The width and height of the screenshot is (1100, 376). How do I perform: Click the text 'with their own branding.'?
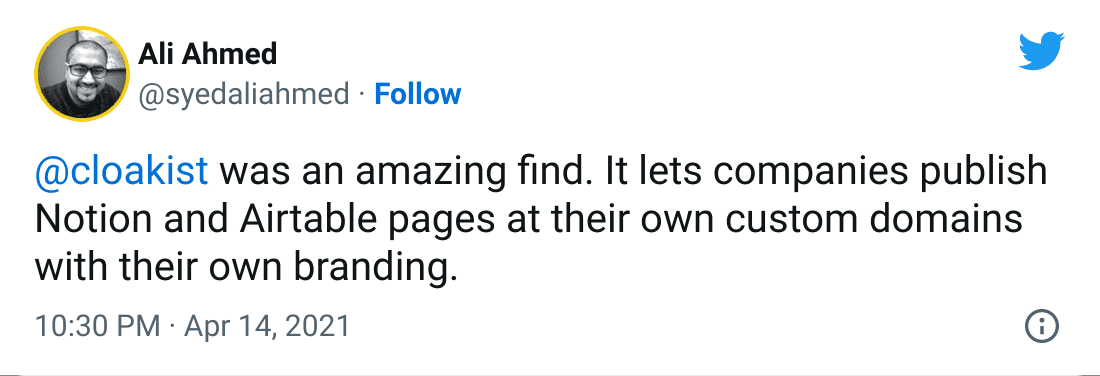click(x=246, y=269)
